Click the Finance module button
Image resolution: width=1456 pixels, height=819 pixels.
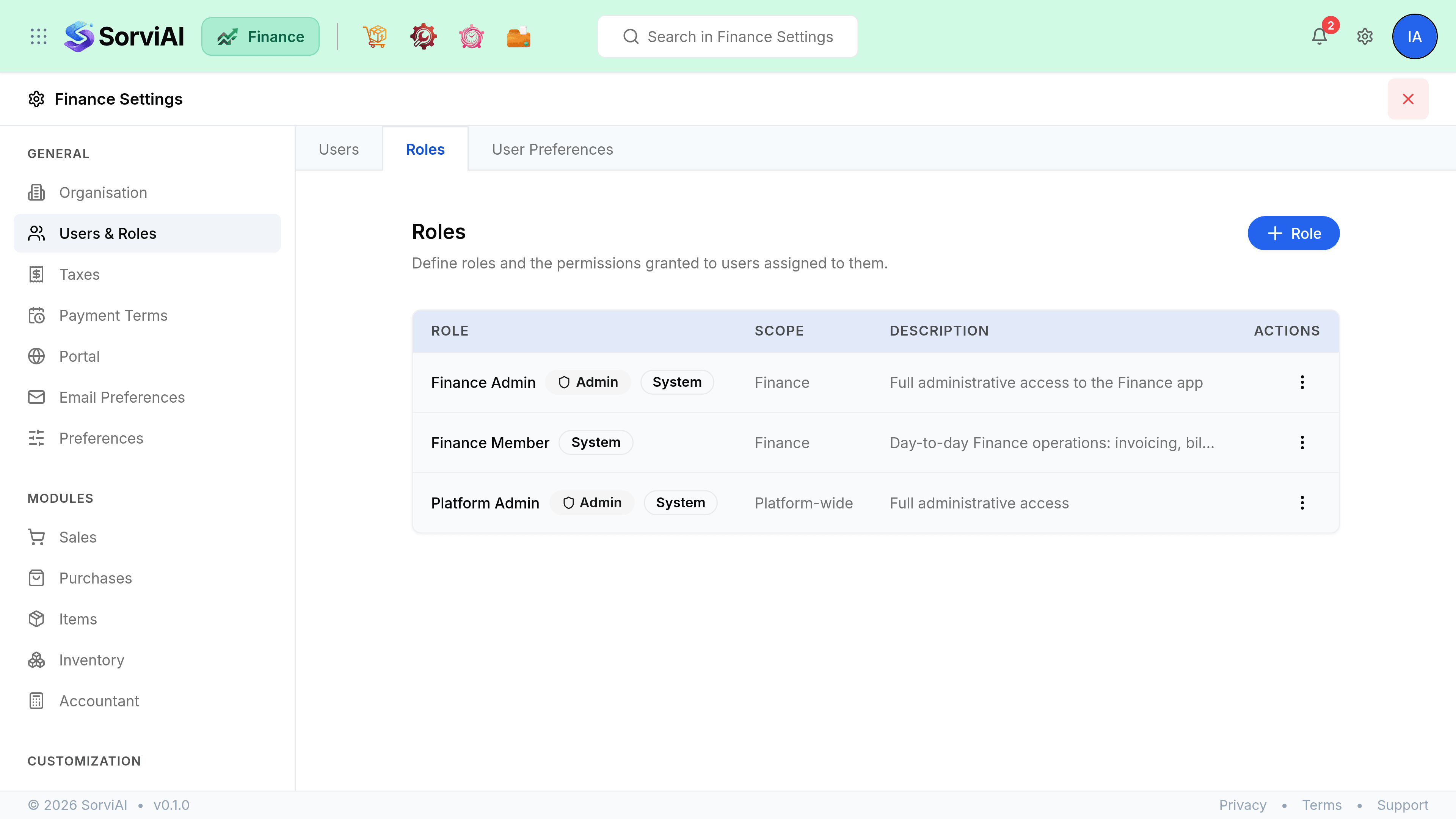click(x=260, y=37)
